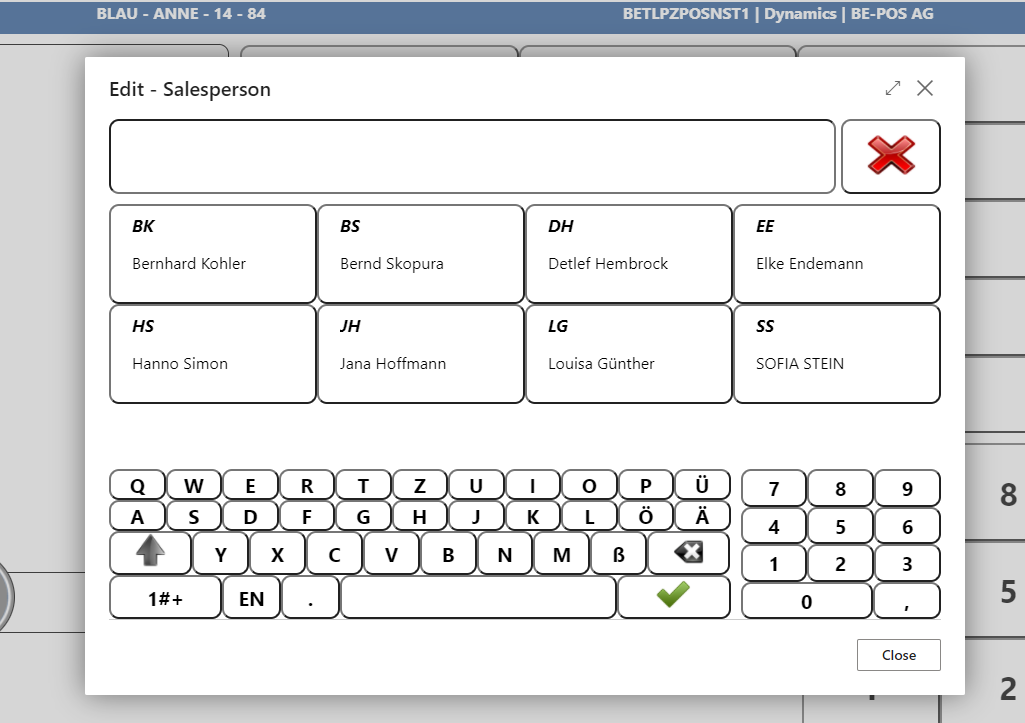This screenshot has width=1025, height=723.
Task: Select Jana Hoffmann tile
Action: point(420,354)
